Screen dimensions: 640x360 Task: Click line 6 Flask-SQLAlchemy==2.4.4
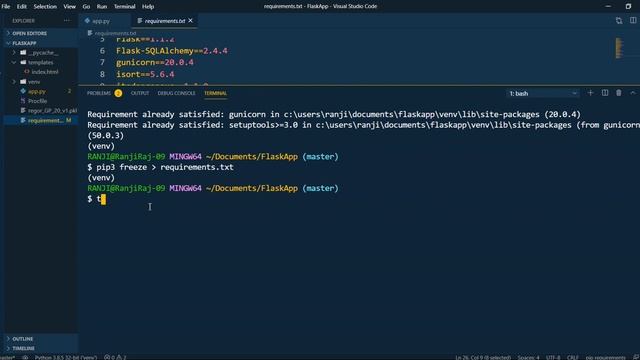click(x=171, y=51)
